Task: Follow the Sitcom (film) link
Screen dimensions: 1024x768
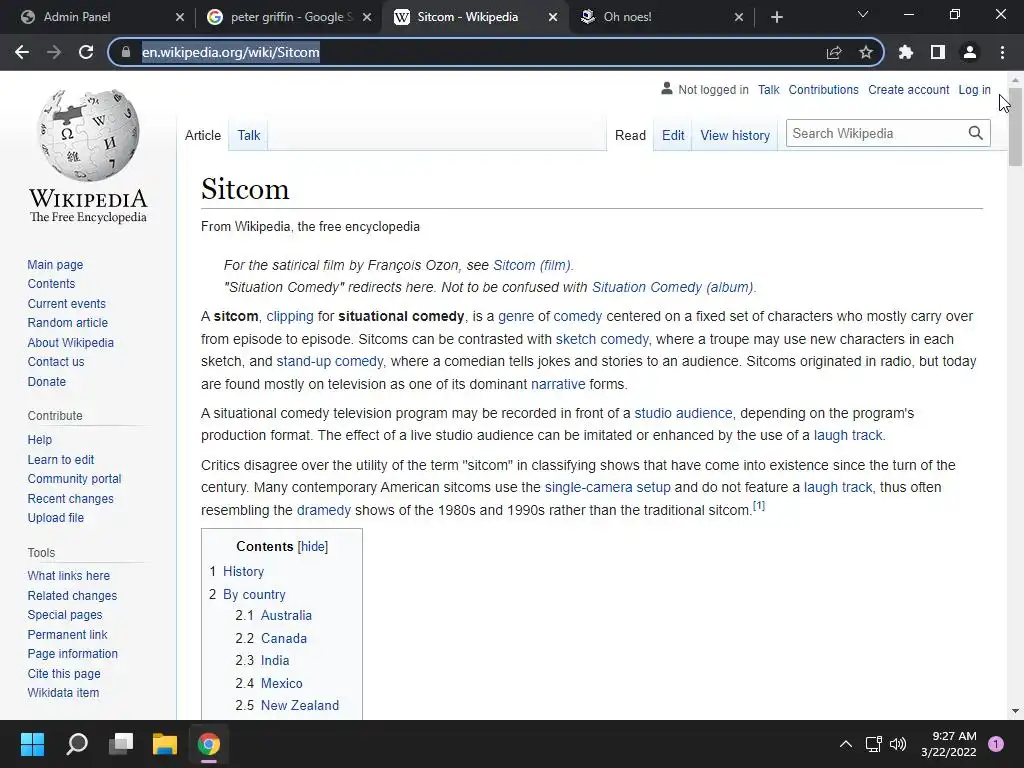Action: pos(532,265)
